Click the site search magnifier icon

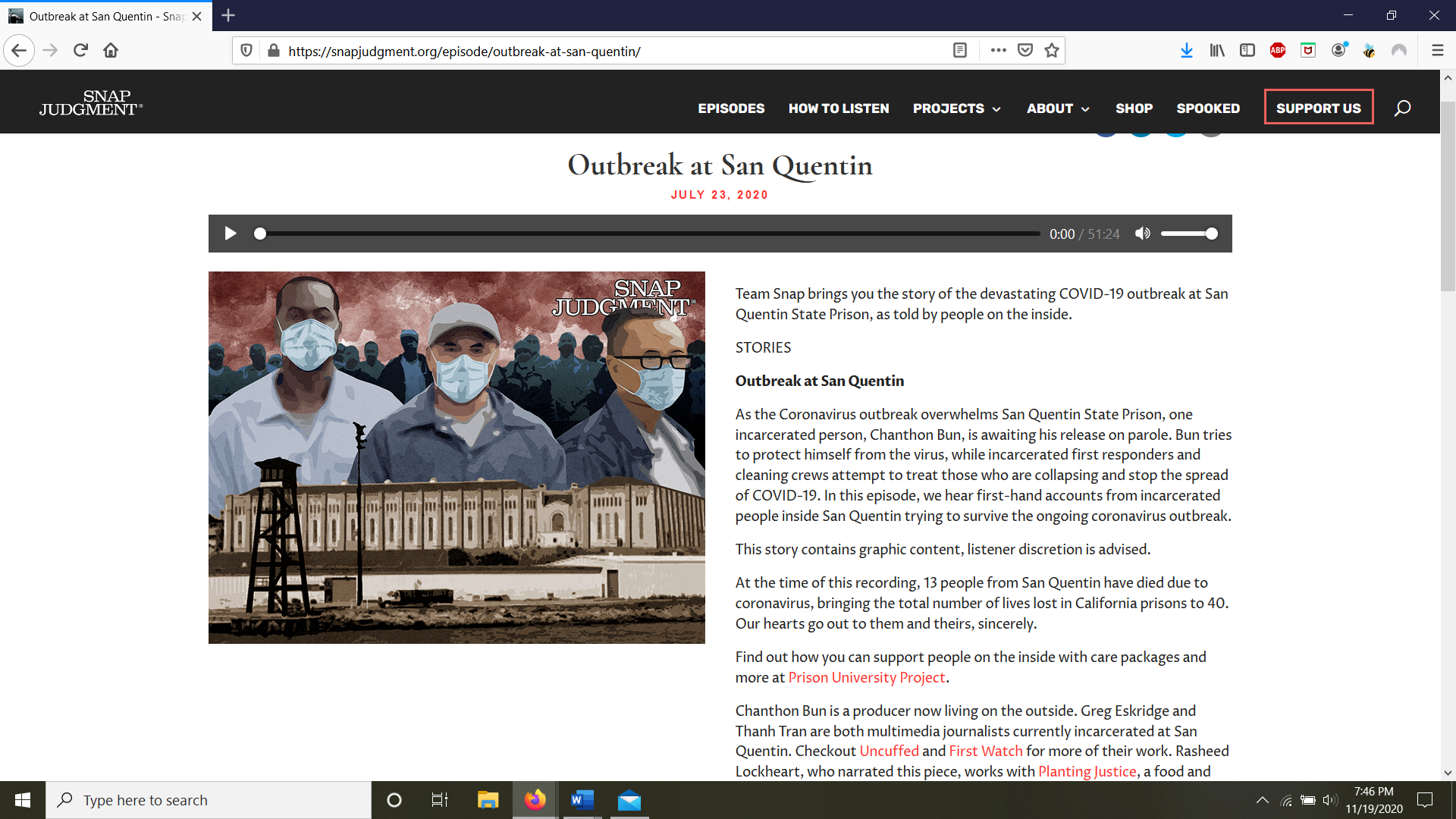pyautogui.click(x=1402, y=108)
